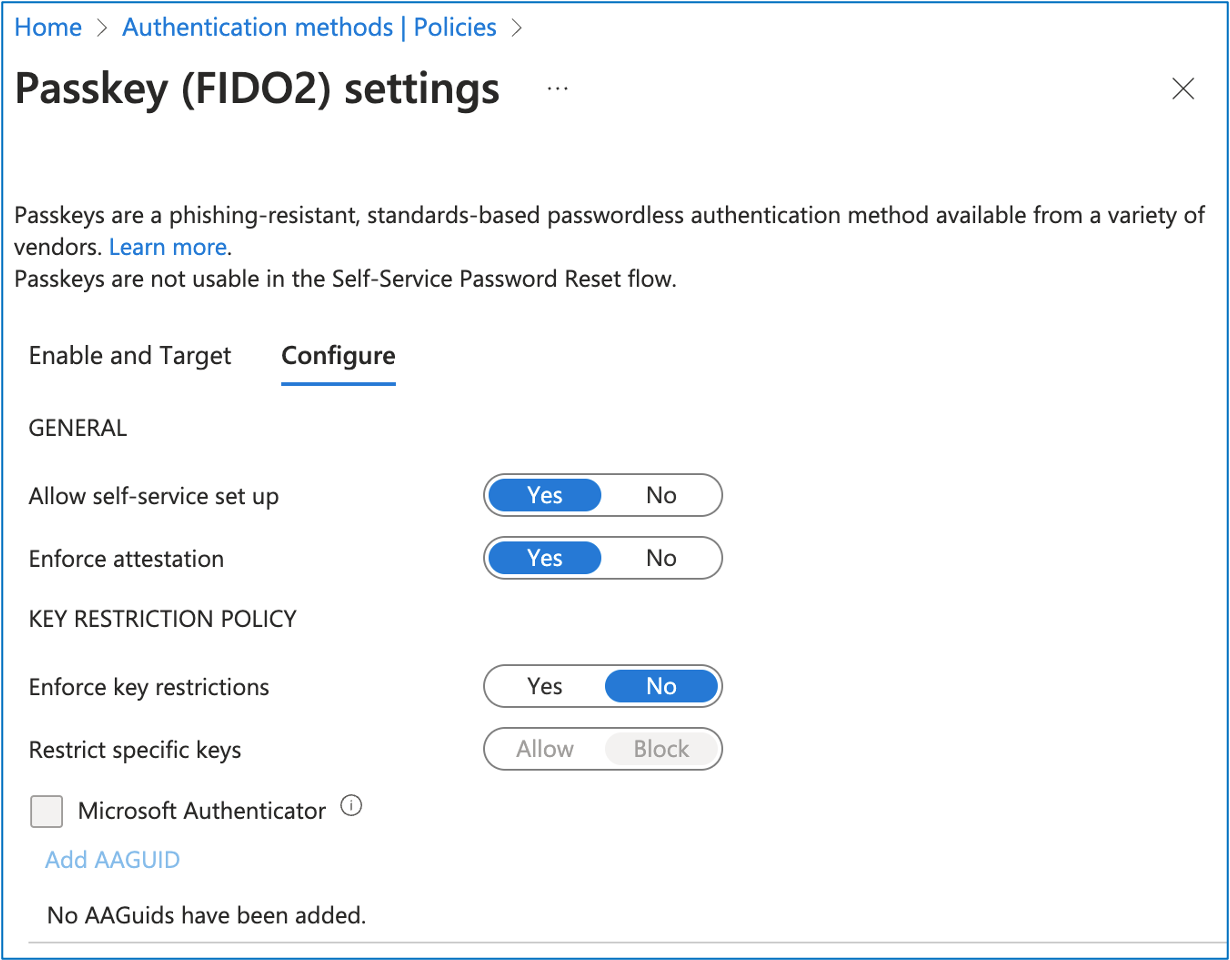1230x960 pixels.
Task: Open the Learn more link about passkeys
Action: 167,246
